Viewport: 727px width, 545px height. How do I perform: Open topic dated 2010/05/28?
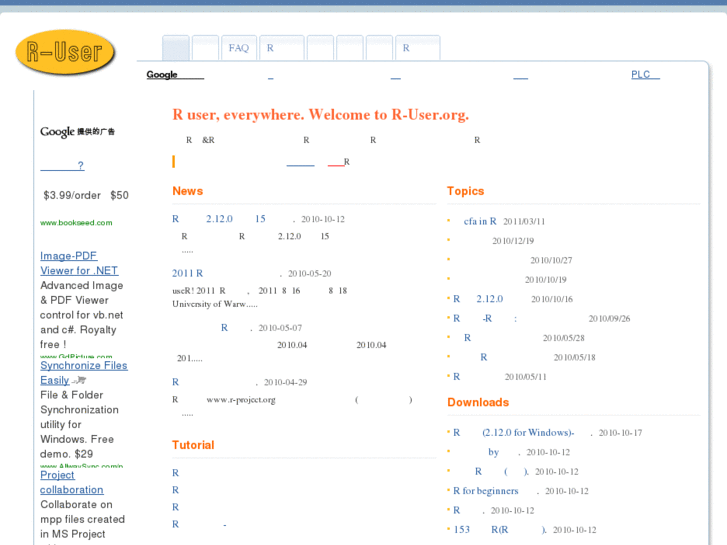[467, 338]
